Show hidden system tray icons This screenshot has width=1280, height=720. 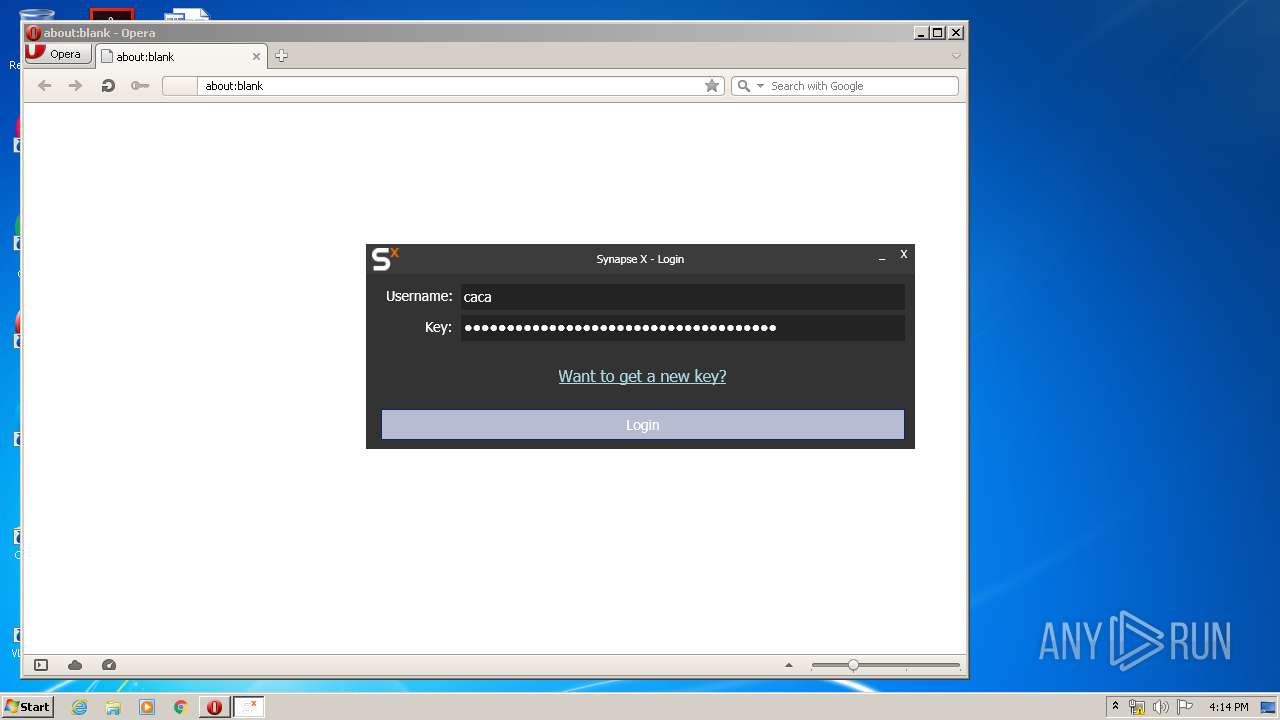1115,707
